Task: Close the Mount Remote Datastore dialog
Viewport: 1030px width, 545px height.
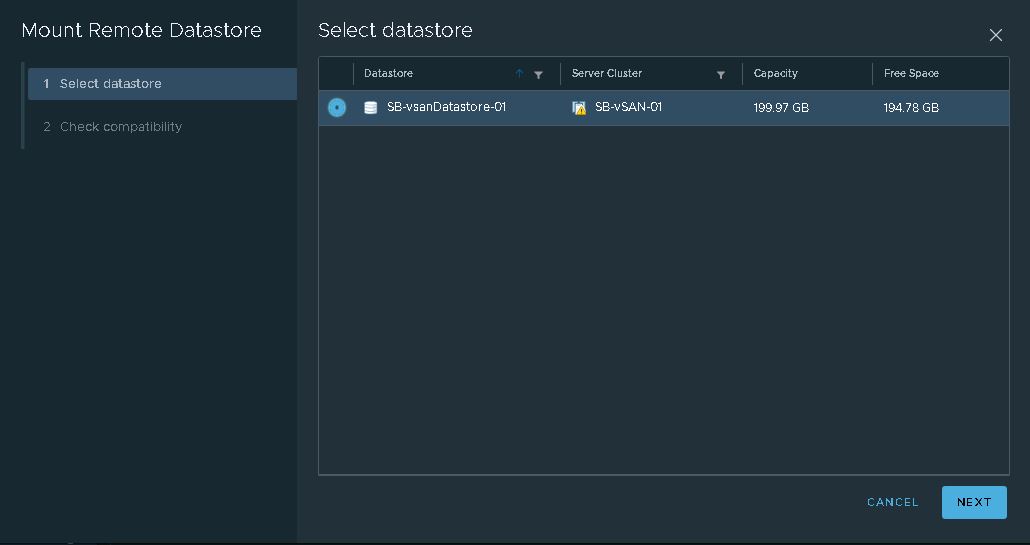Action: (995, 35)
